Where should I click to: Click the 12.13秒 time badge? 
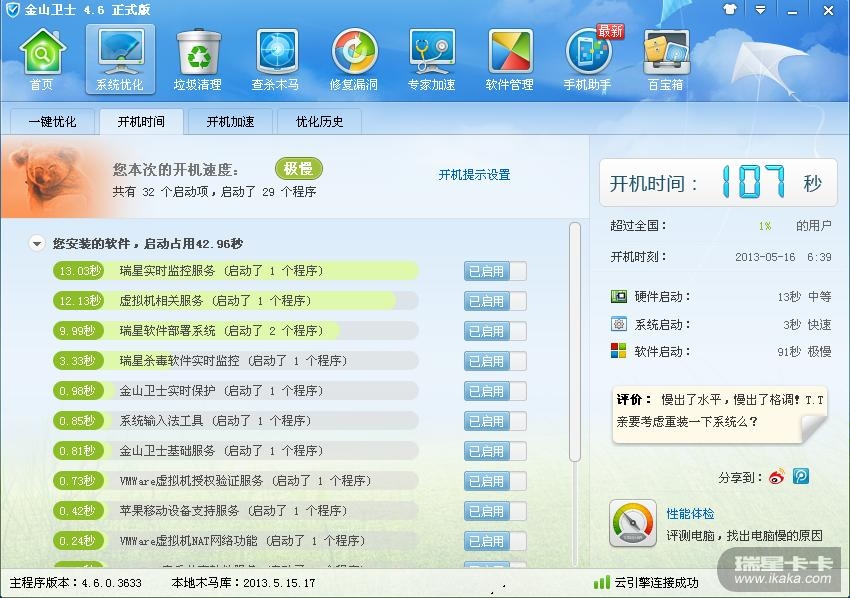click(79, 300)
